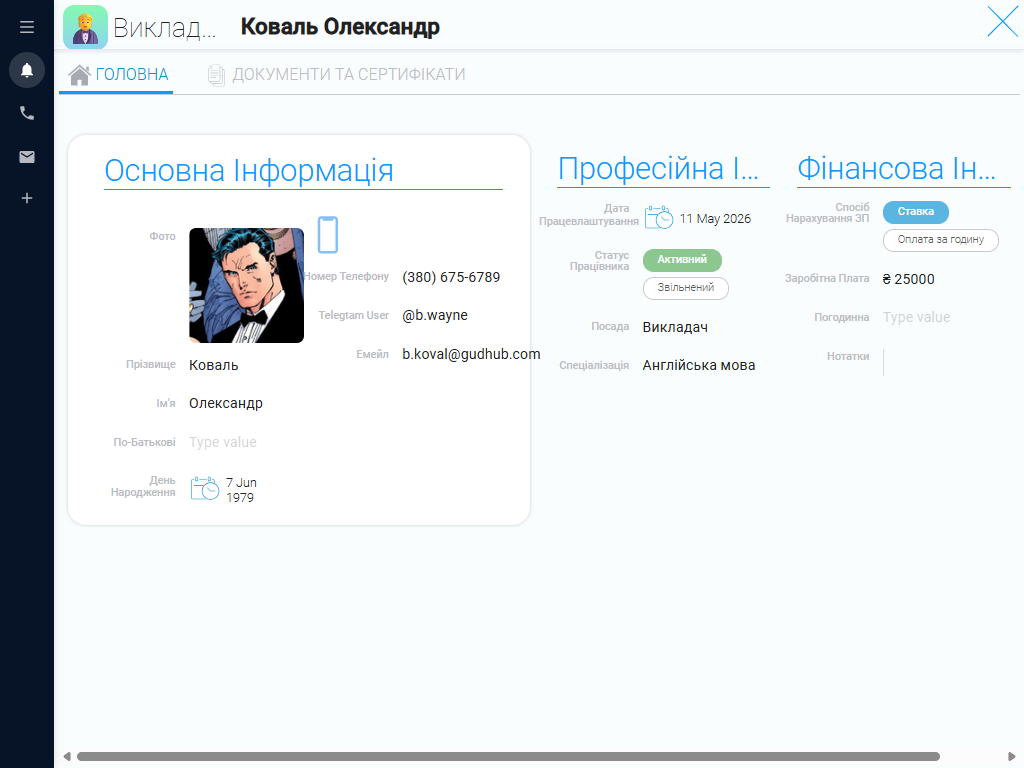Click the Виклад... app name label

165,28
